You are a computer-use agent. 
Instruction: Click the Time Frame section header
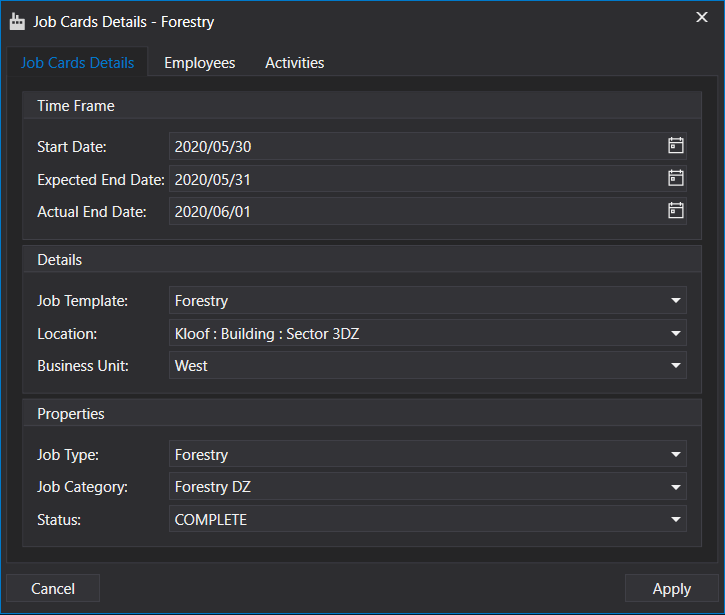(362, 105)
